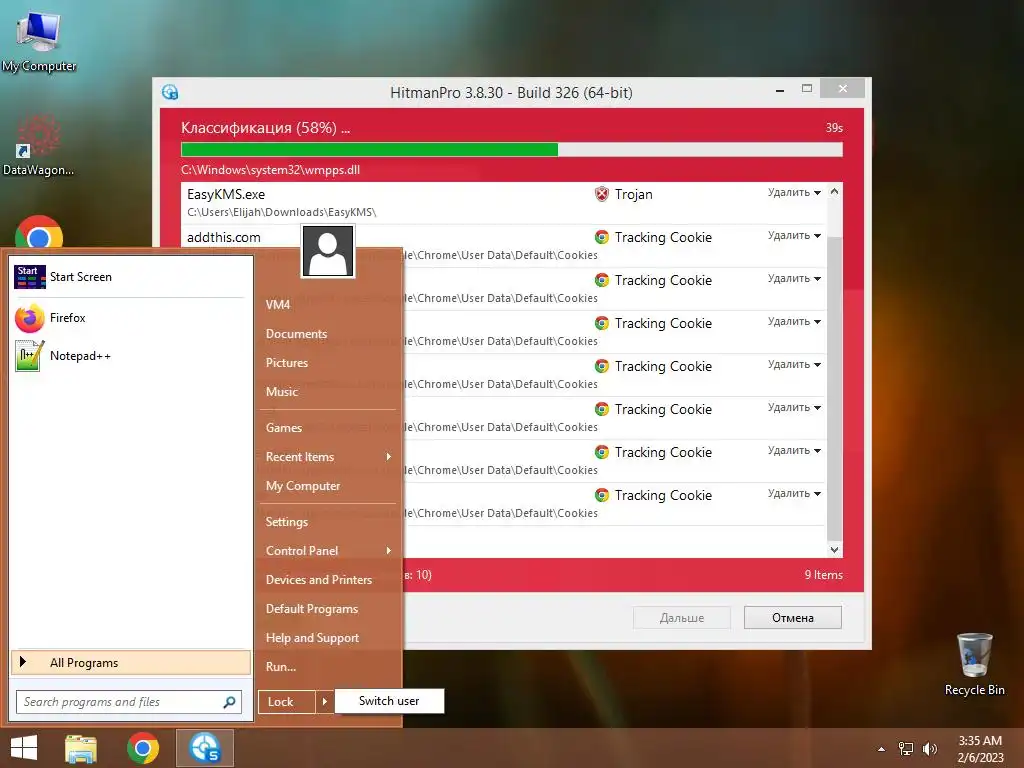Open Удалить dropdown for the last Tracking Cookie row
Image resolution: width=1024 pixels, height=768 pixels.
(x=794, y=494)
